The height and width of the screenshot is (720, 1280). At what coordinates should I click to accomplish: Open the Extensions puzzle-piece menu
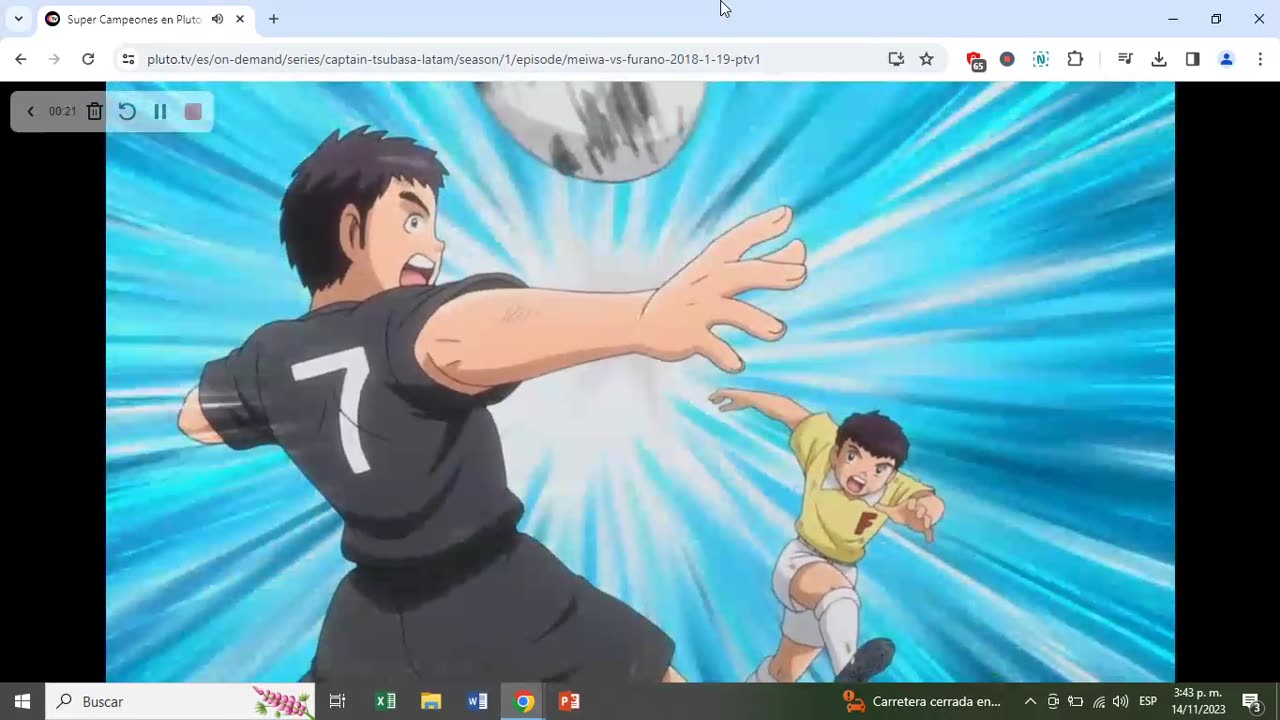point(1075,59)
